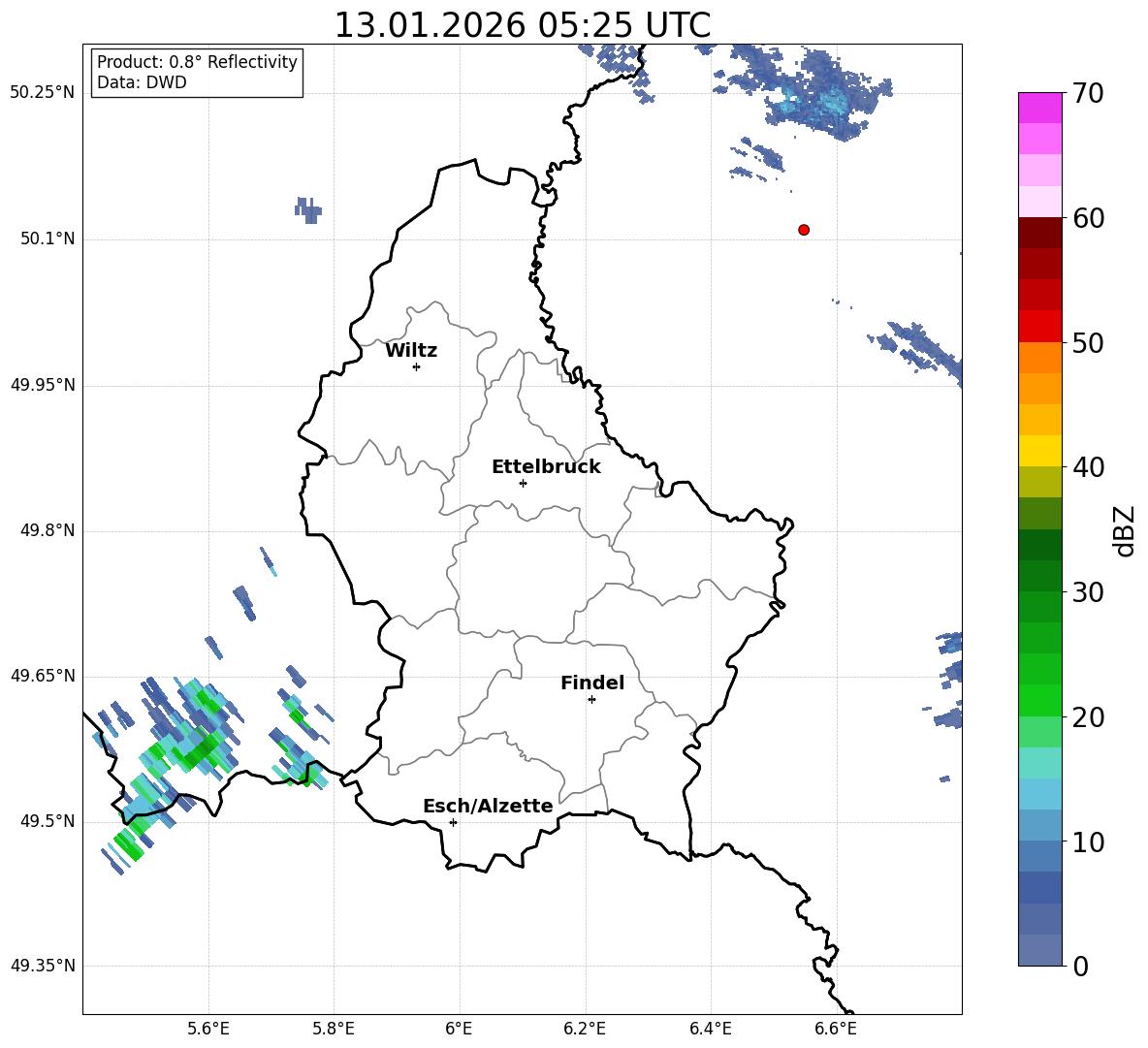This screenshot has height=1048, width=1148.
Task: Pick the orange swatch just below 50
Action: tap(1039, 358)
